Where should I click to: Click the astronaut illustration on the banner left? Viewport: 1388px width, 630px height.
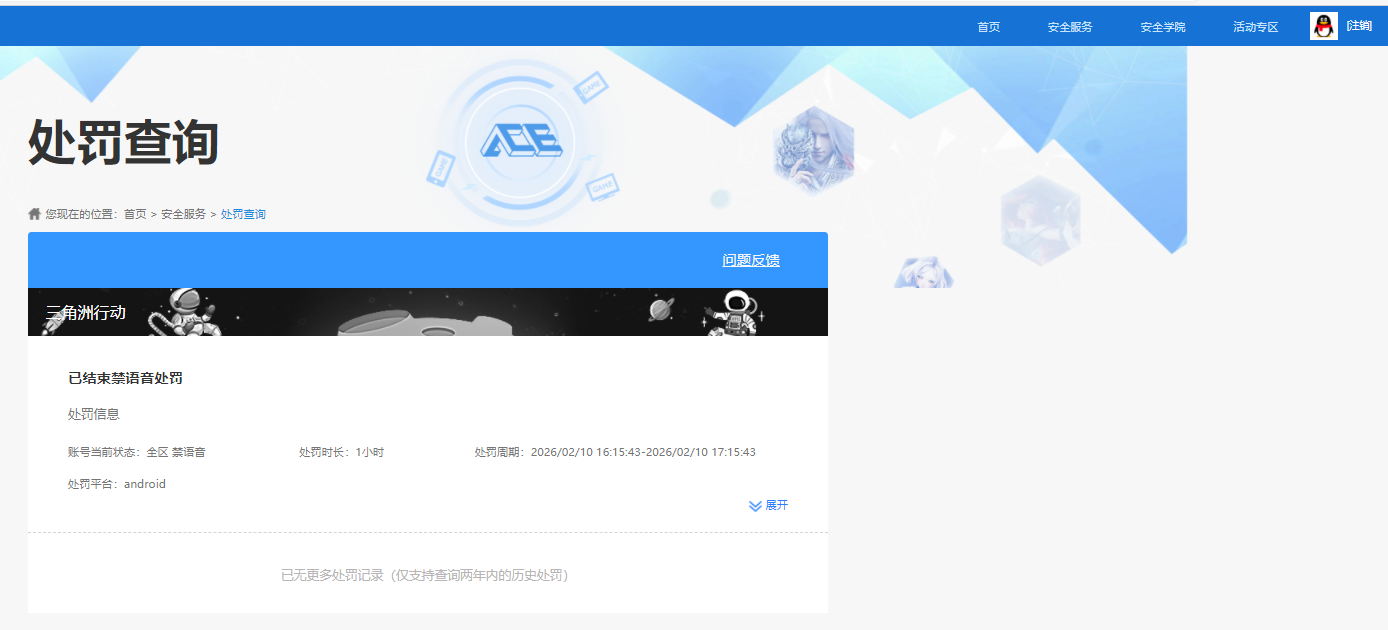(x=185, y=310)
